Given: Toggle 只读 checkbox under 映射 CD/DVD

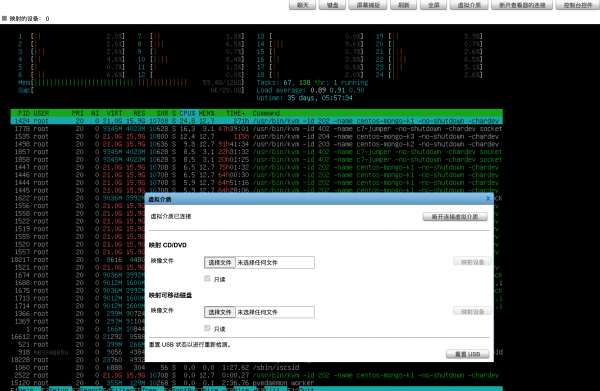Looking at the screenshot, I should [x=207, y=279].
